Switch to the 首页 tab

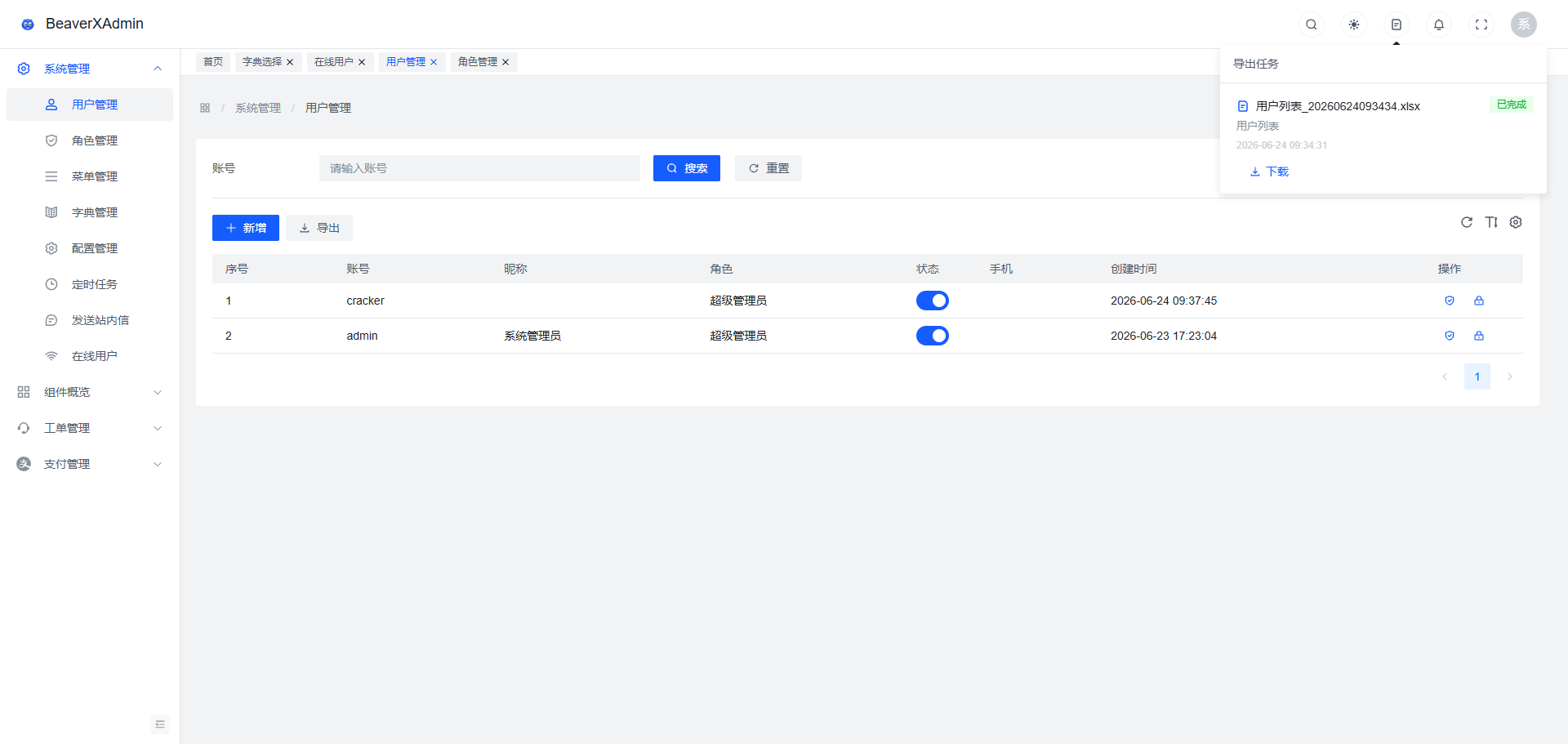click(213, 62)
